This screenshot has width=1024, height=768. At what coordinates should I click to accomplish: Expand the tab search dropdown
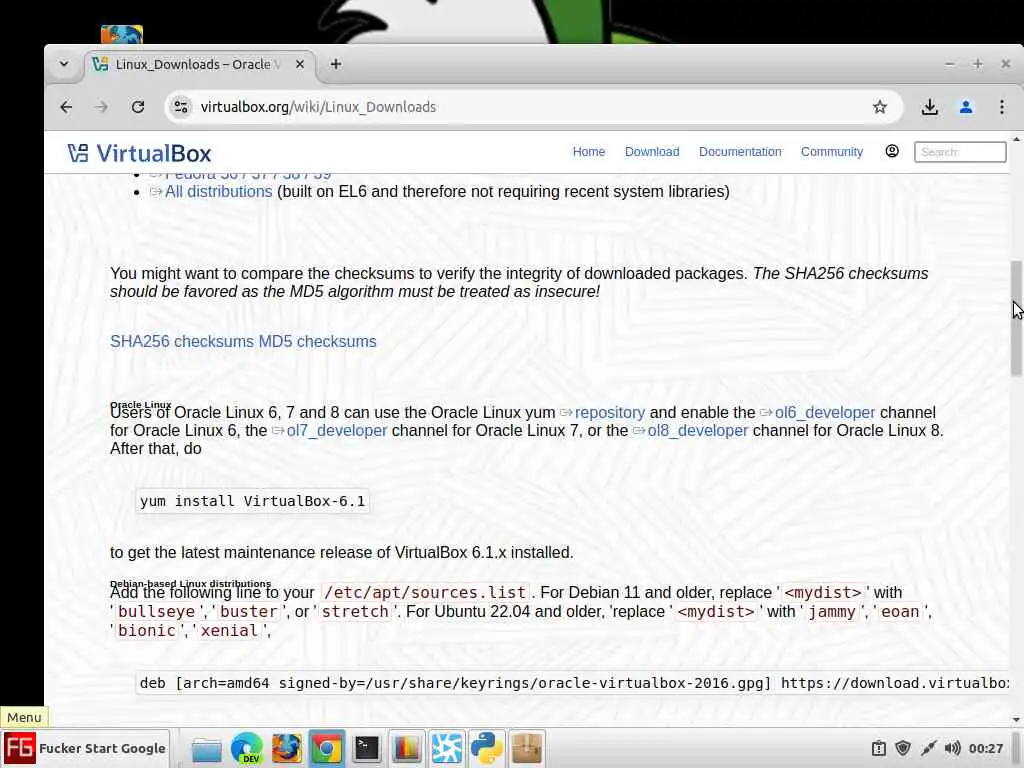click(x=64, y=64)
